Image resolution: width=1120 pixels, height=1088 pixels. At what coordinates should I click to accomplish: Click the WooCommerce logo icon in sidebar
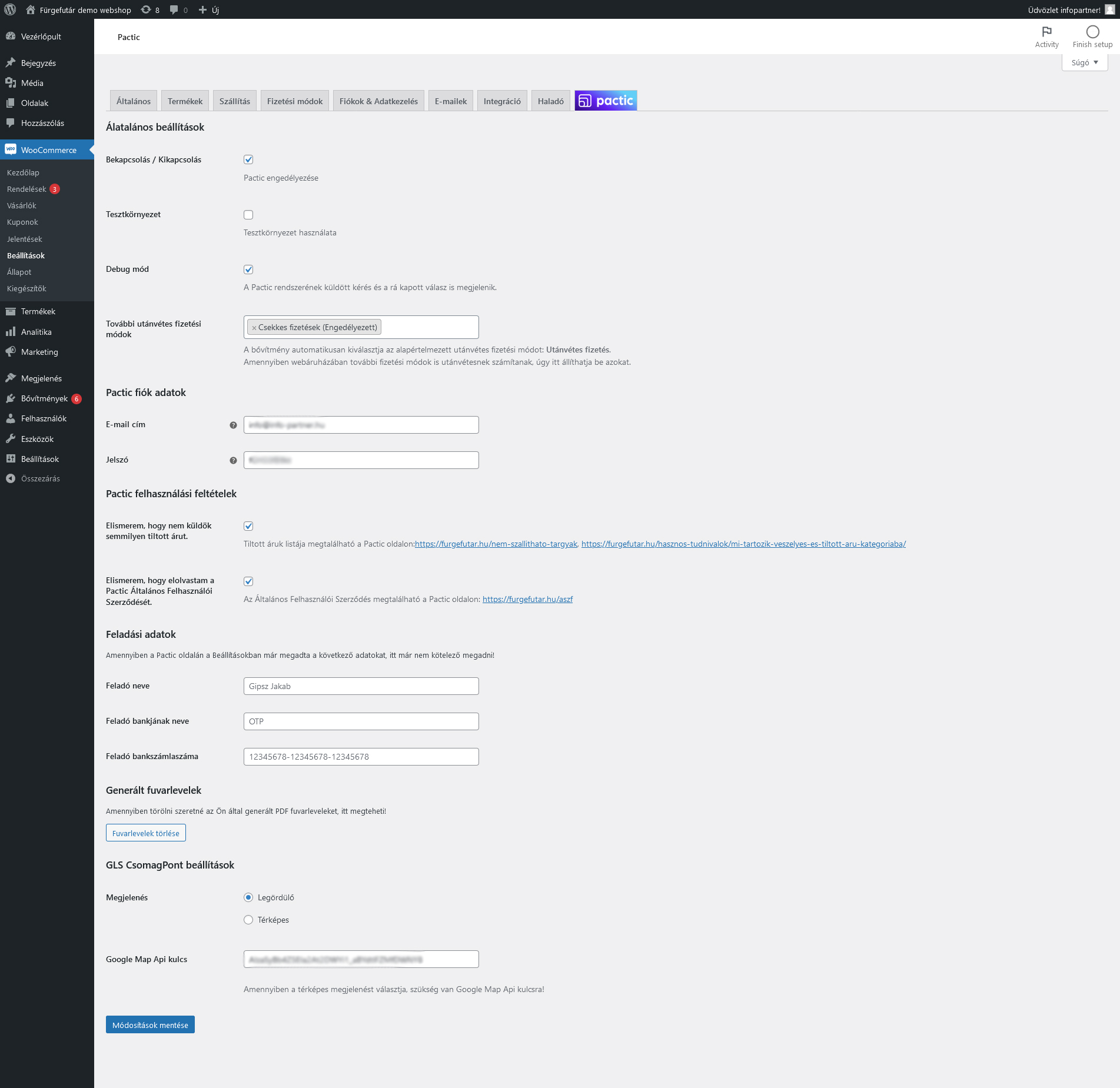click(x=11, y=149)
